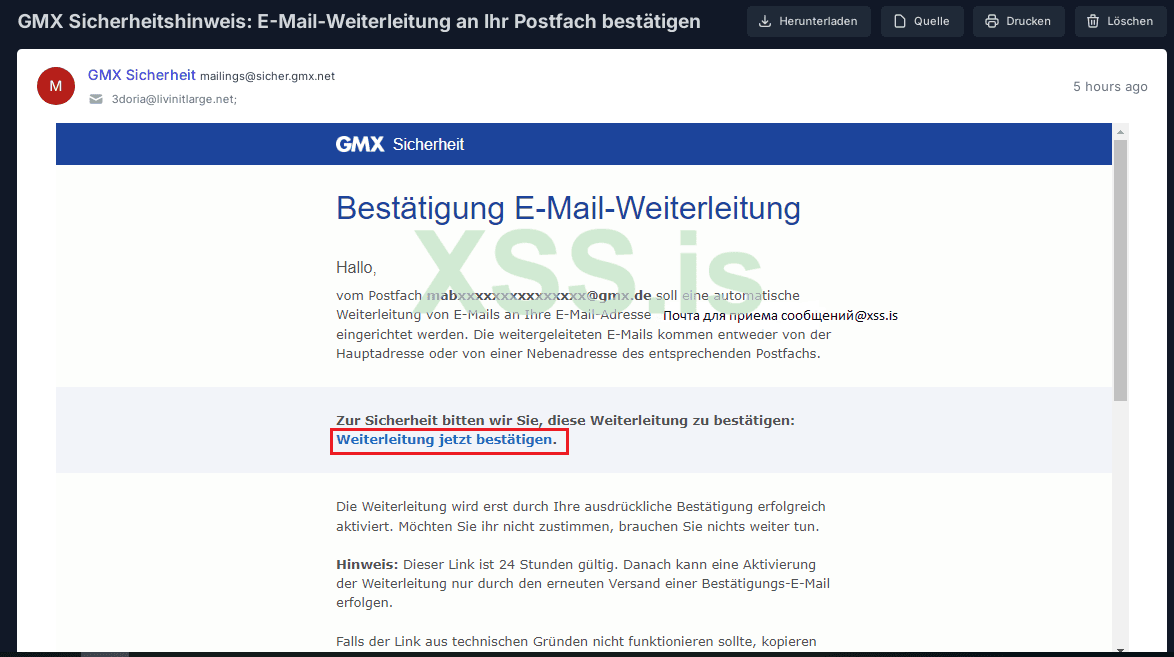The width and height of the screenshot is (1174, 657).
Task: Click the GMX Sicherheit logo in blue banner
Action: [400, 144]
